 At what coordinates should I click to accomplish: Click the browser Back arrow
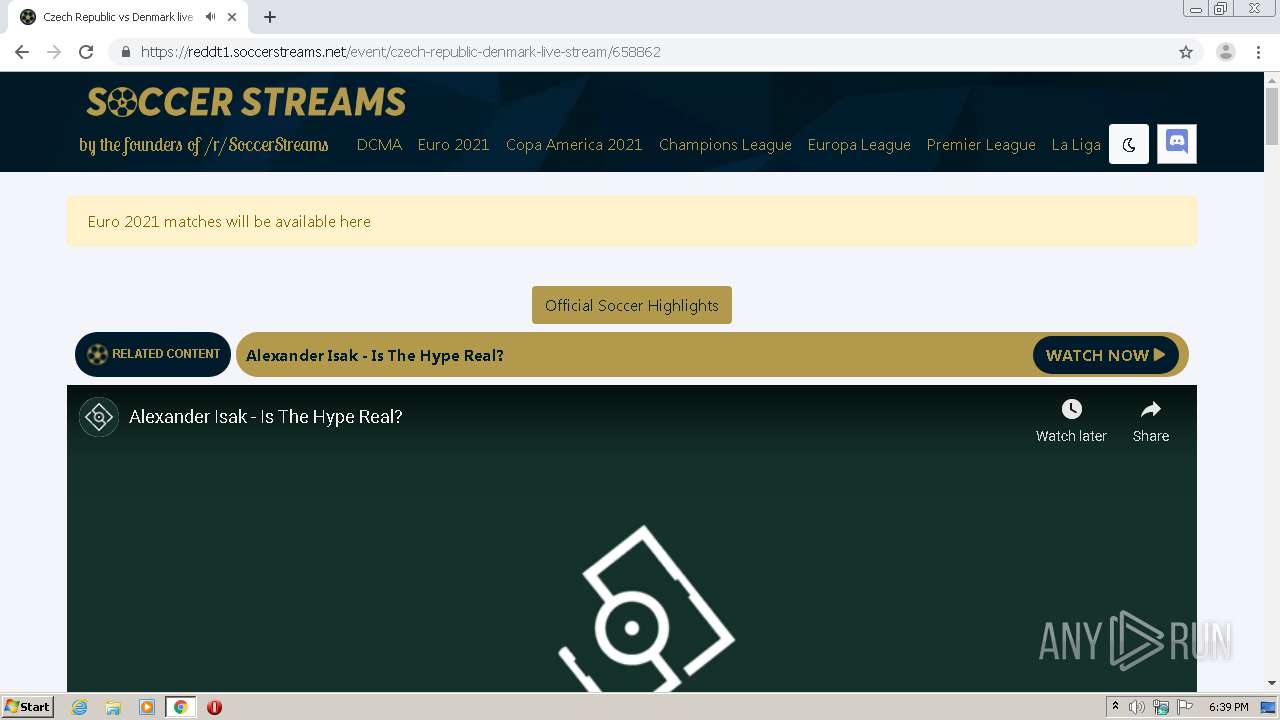(22, 52)
